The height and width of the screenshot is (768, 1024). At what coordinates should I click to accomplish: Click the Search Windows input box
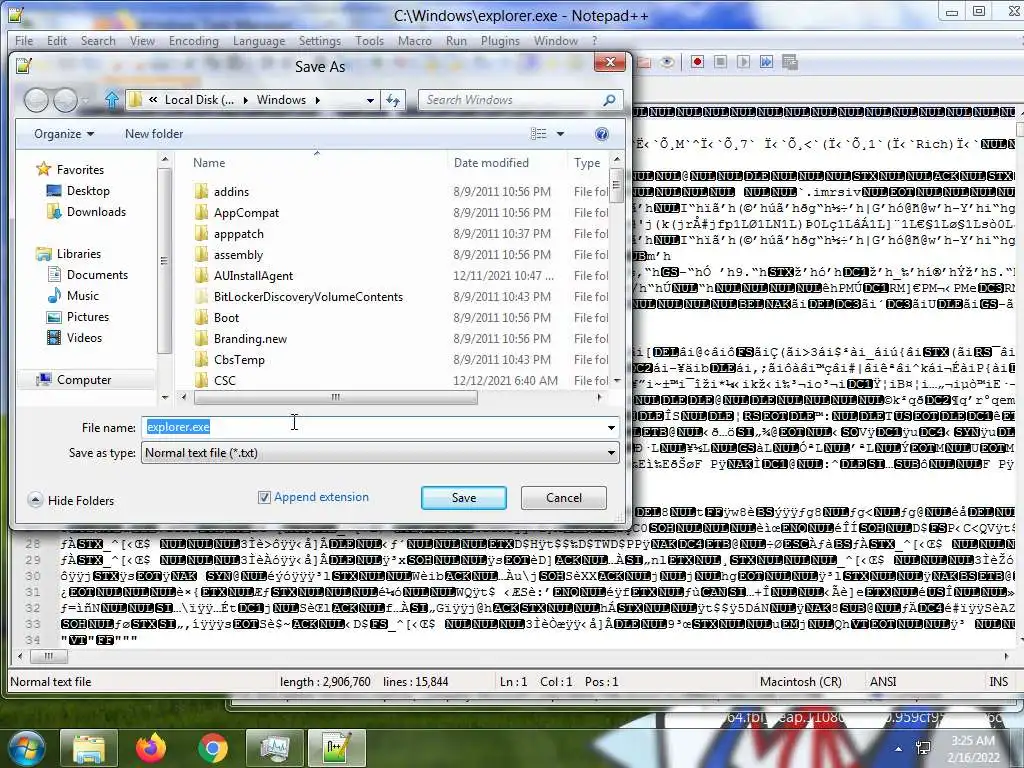pos(511,100)
